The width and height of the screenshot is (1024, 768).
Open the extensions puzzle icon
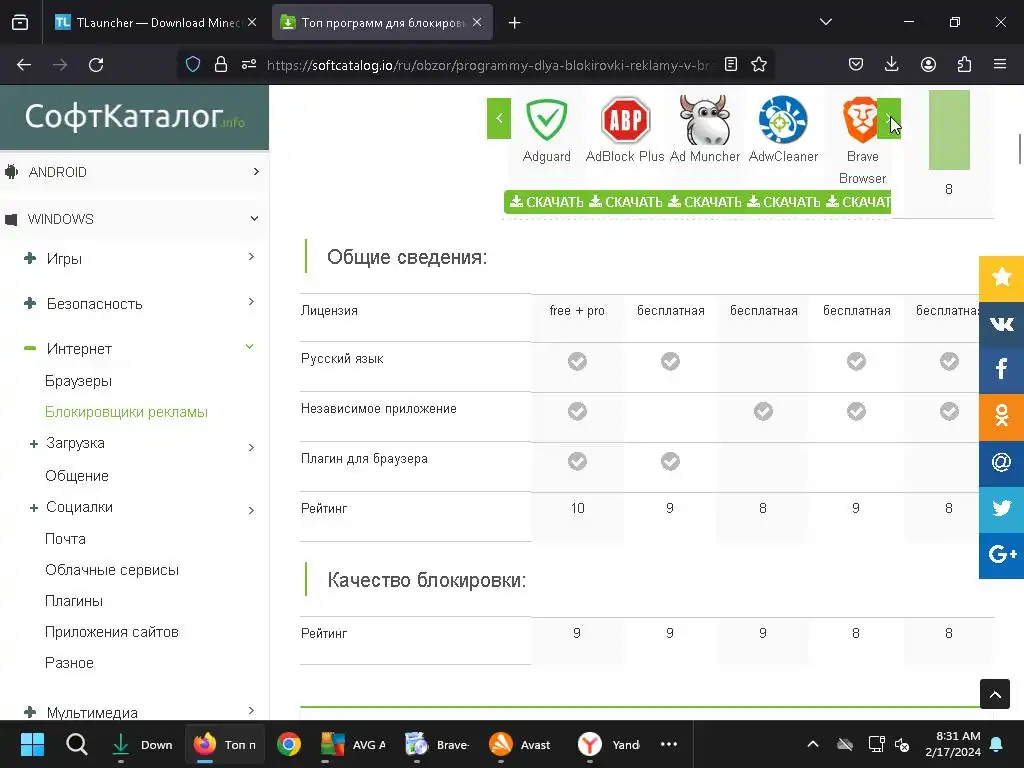[964, 64]
